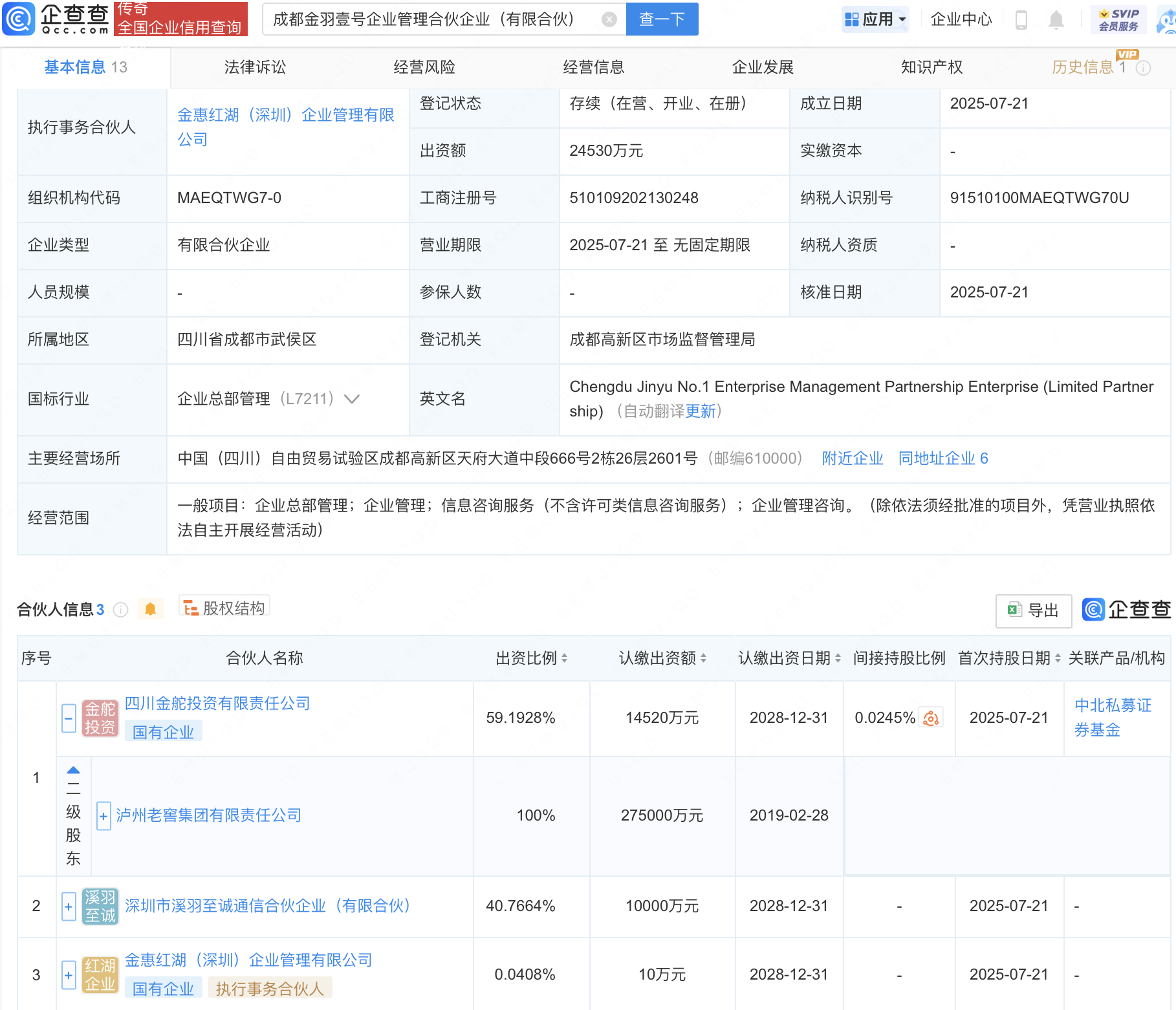Image resolution: width=1176 pixels, height=1010 pixels.
Task: Switch to 基本信息 tab
Action: pos(85,67)
